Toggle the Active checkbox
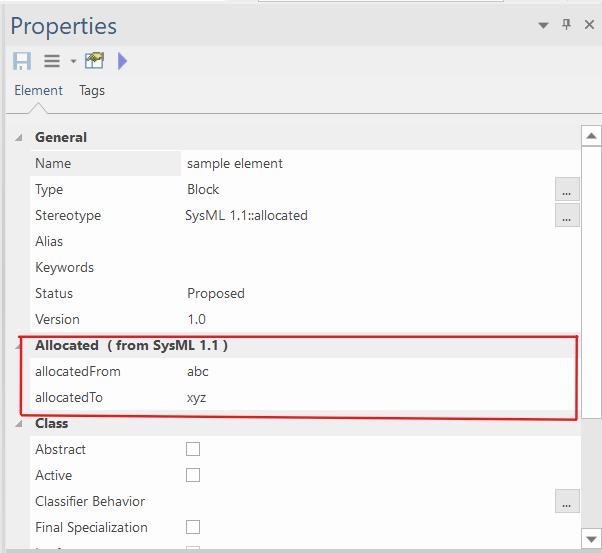Image resolution: width=602 pixels, height=553 pixels. 193,475
